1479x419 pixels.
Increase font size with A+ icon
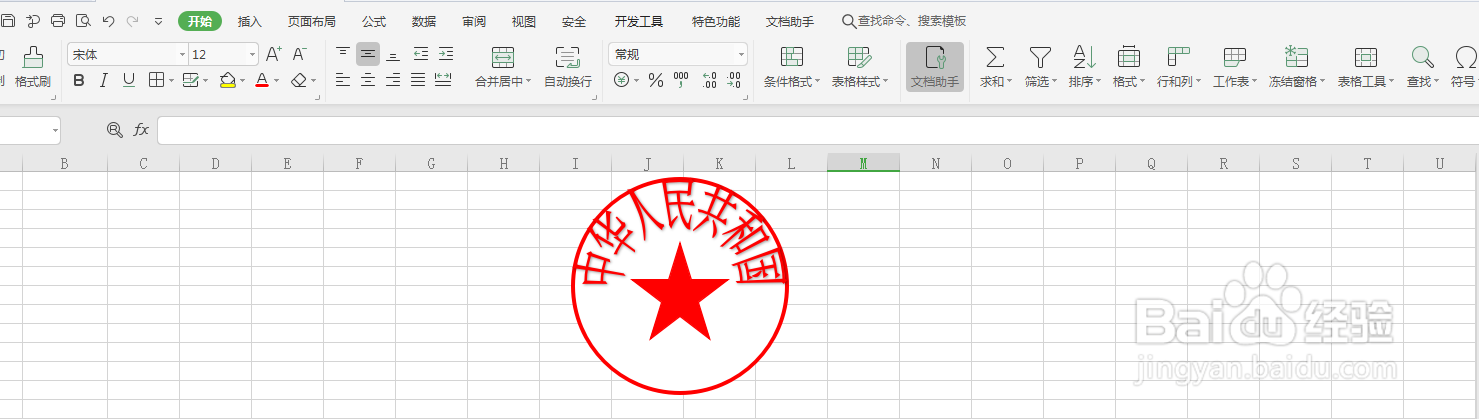274,54
